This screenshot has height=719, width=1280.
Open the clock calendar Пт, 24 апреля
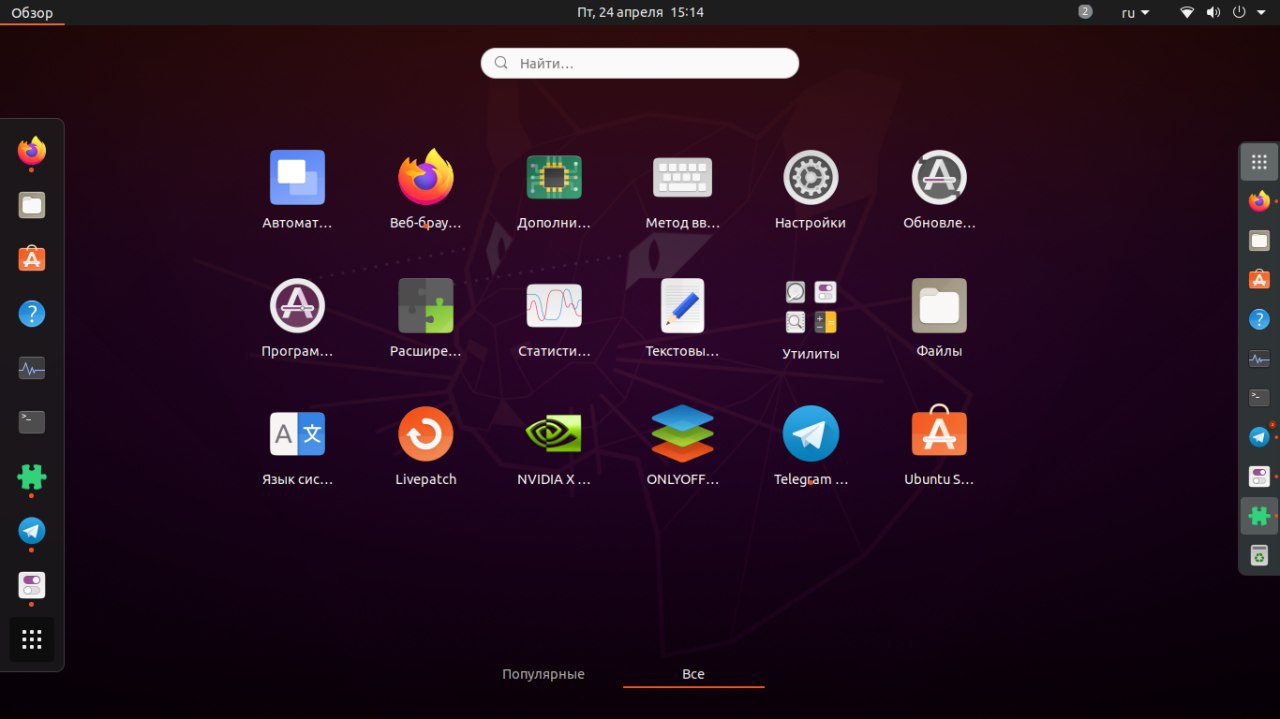coord(640,12)
